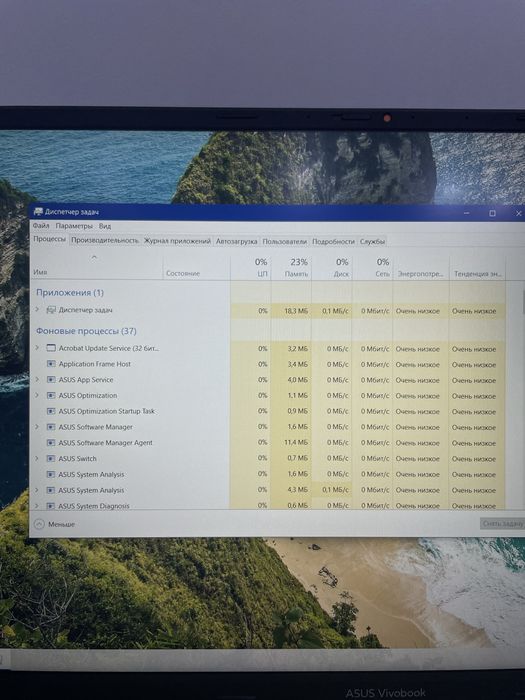Click the 1,1 МБ memory value
The width and height of the screenshot is (525, 700).
coord(298,396)
